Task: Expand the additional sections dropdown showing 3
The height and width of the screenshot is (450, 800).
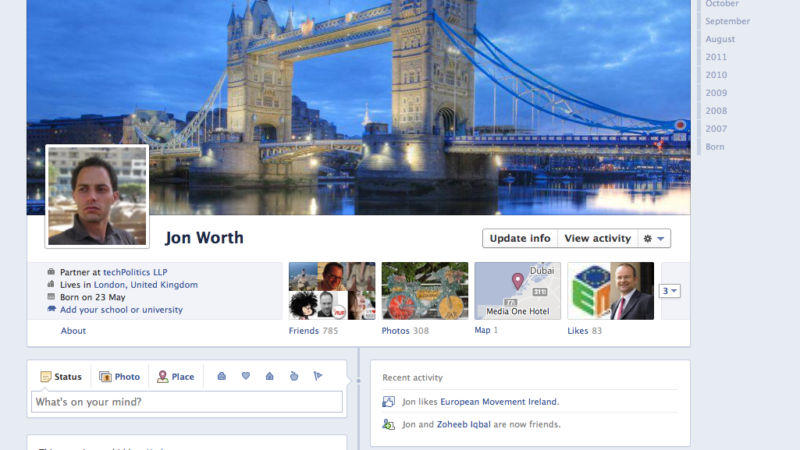Action: pos(670,291)
